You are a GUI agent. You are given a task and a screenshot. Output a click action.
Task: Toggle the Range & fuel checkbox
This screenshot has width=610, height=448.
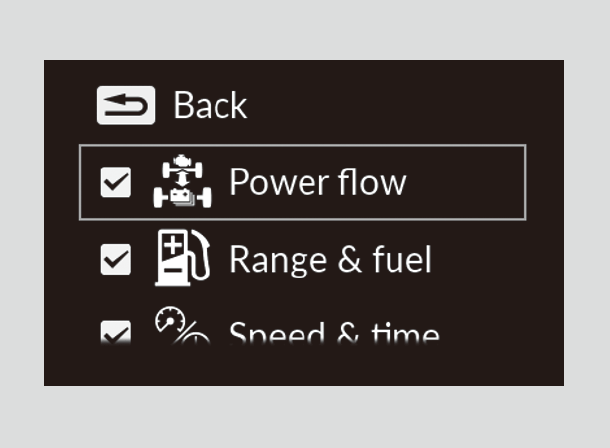[x=116, y=260]
